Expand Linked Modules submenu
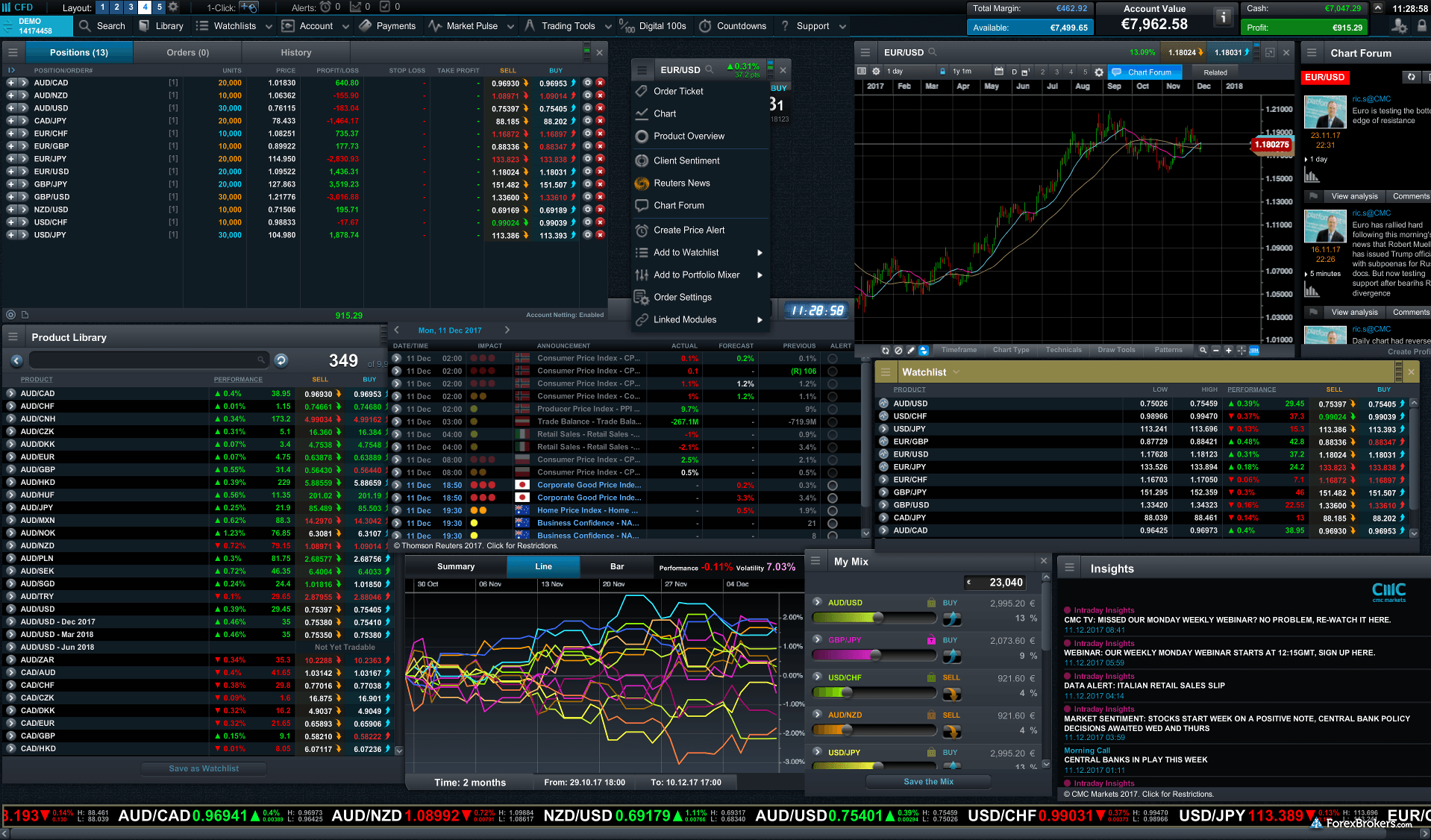The height and width of the screenshot is (840, 1431). (760, 320)
